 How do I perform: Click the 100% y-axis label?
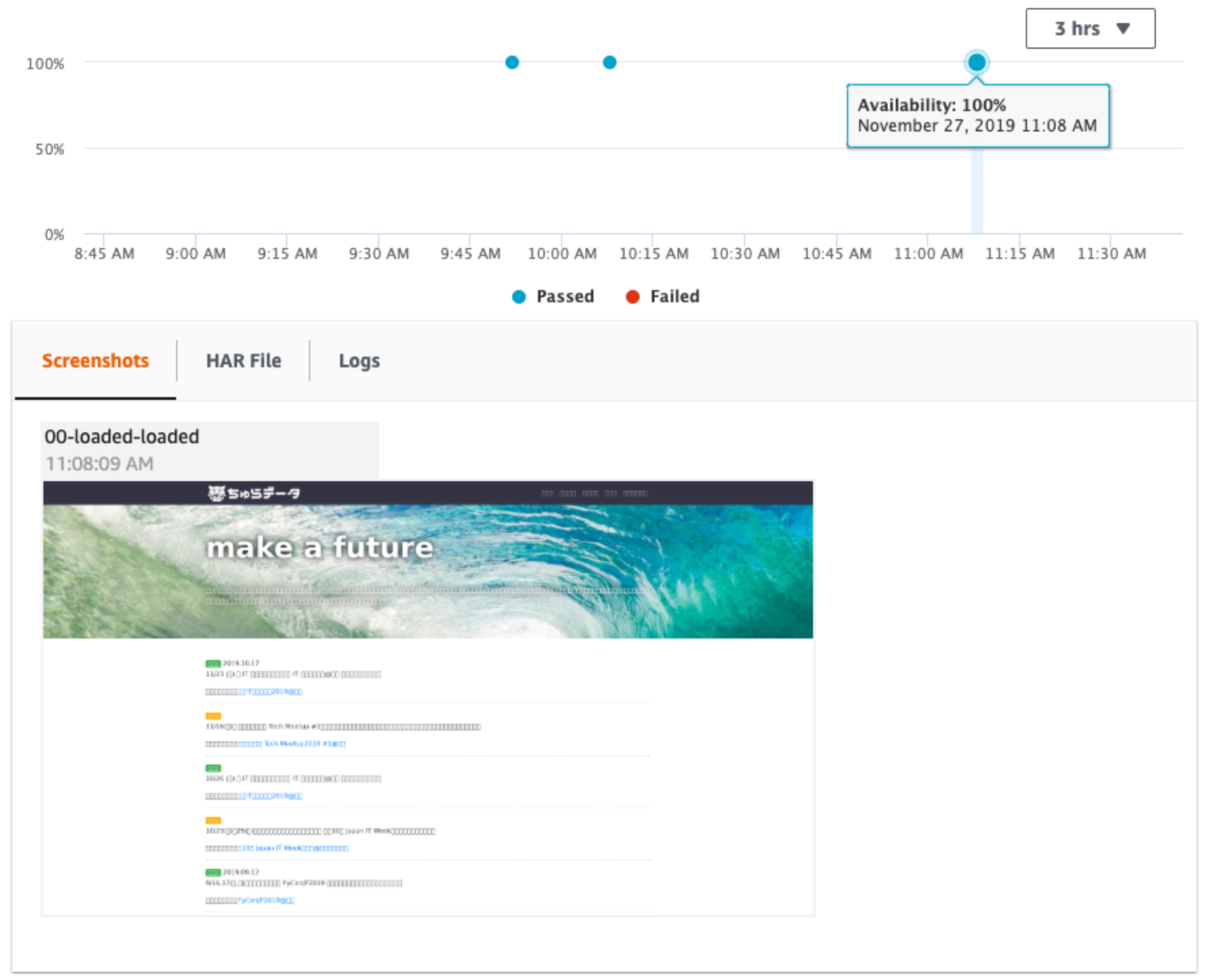coord(45,64)
